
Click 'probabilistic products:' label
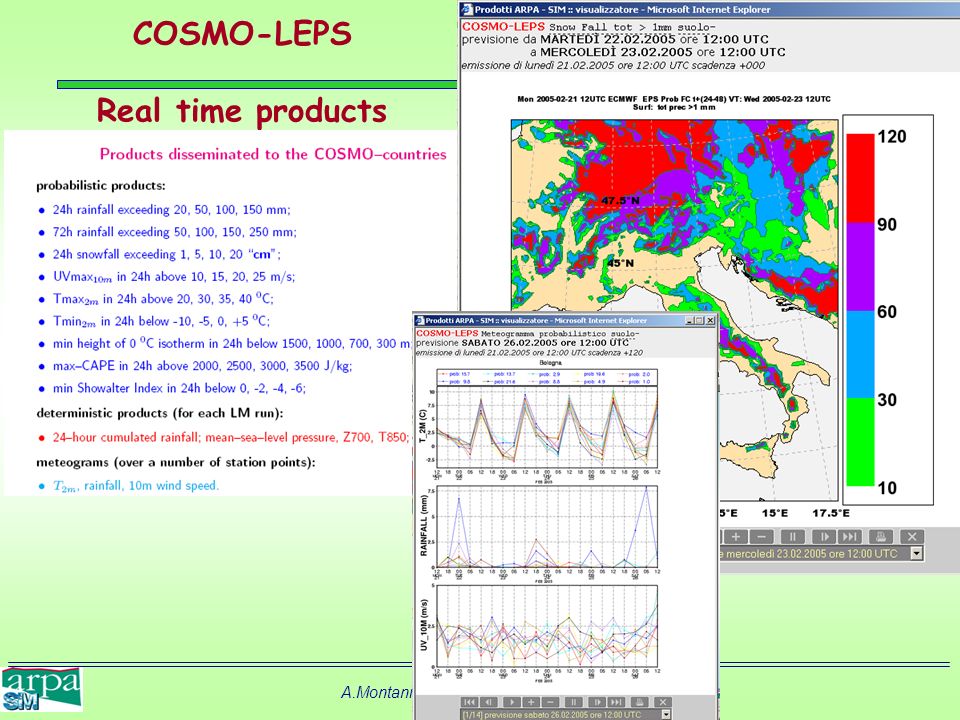[x=101, y=186]
